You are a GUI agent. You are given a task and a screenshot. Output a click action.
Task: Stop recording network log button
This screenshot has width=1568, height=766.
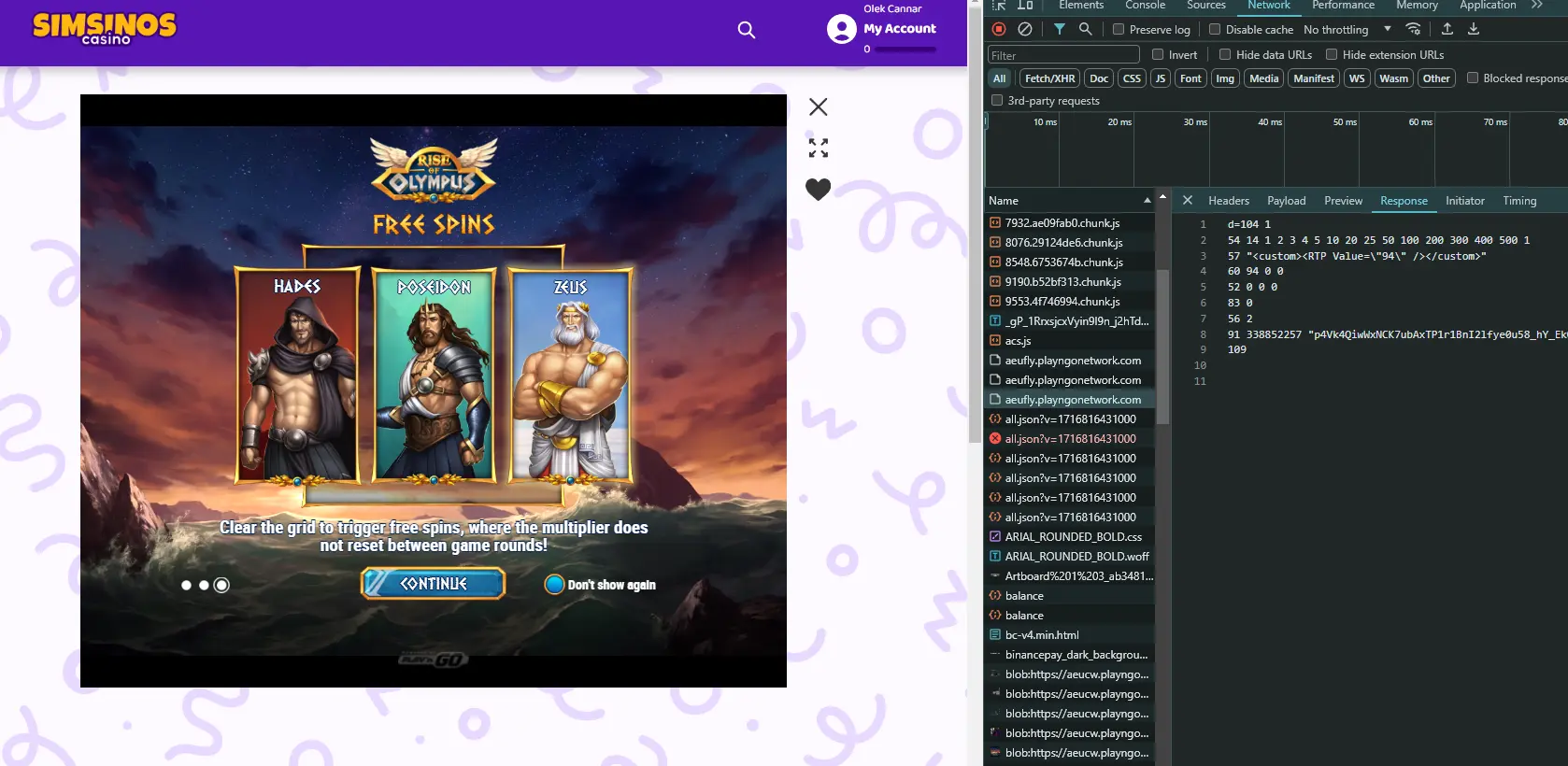point(999,29)
